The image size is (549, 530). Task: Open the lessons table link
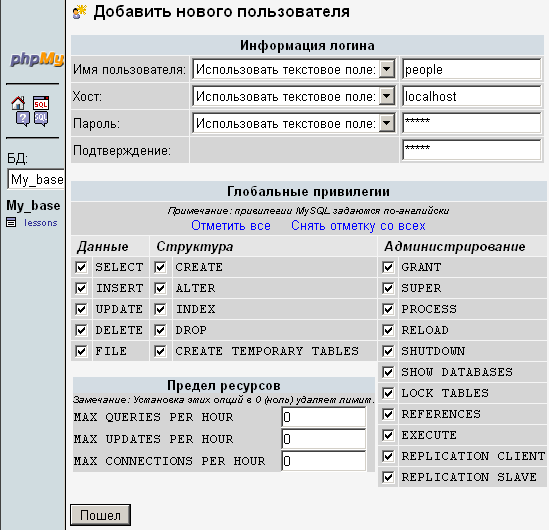[x=40, y=223]
